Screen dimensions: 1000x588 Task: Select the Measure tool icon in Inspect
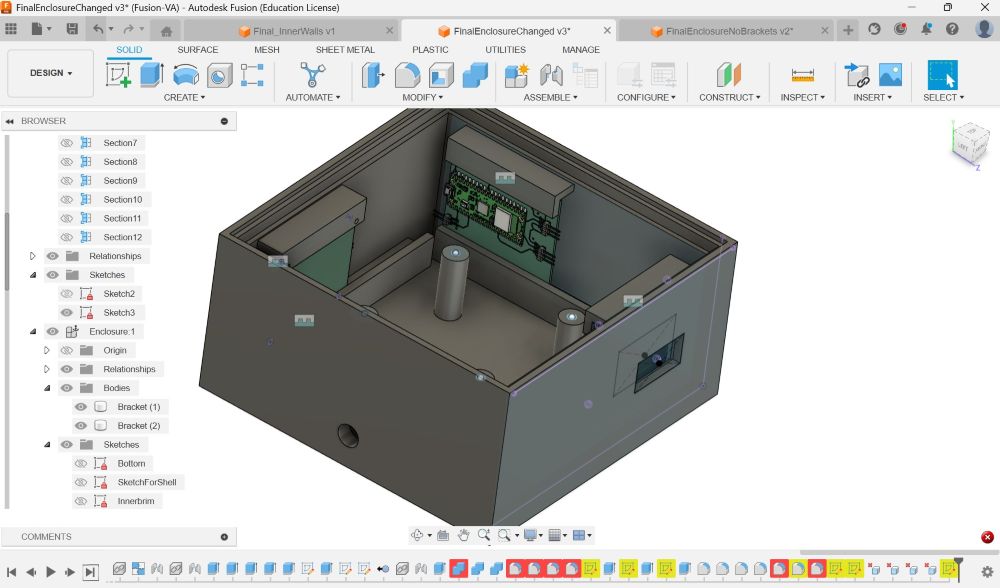click(x=802, y=75)
